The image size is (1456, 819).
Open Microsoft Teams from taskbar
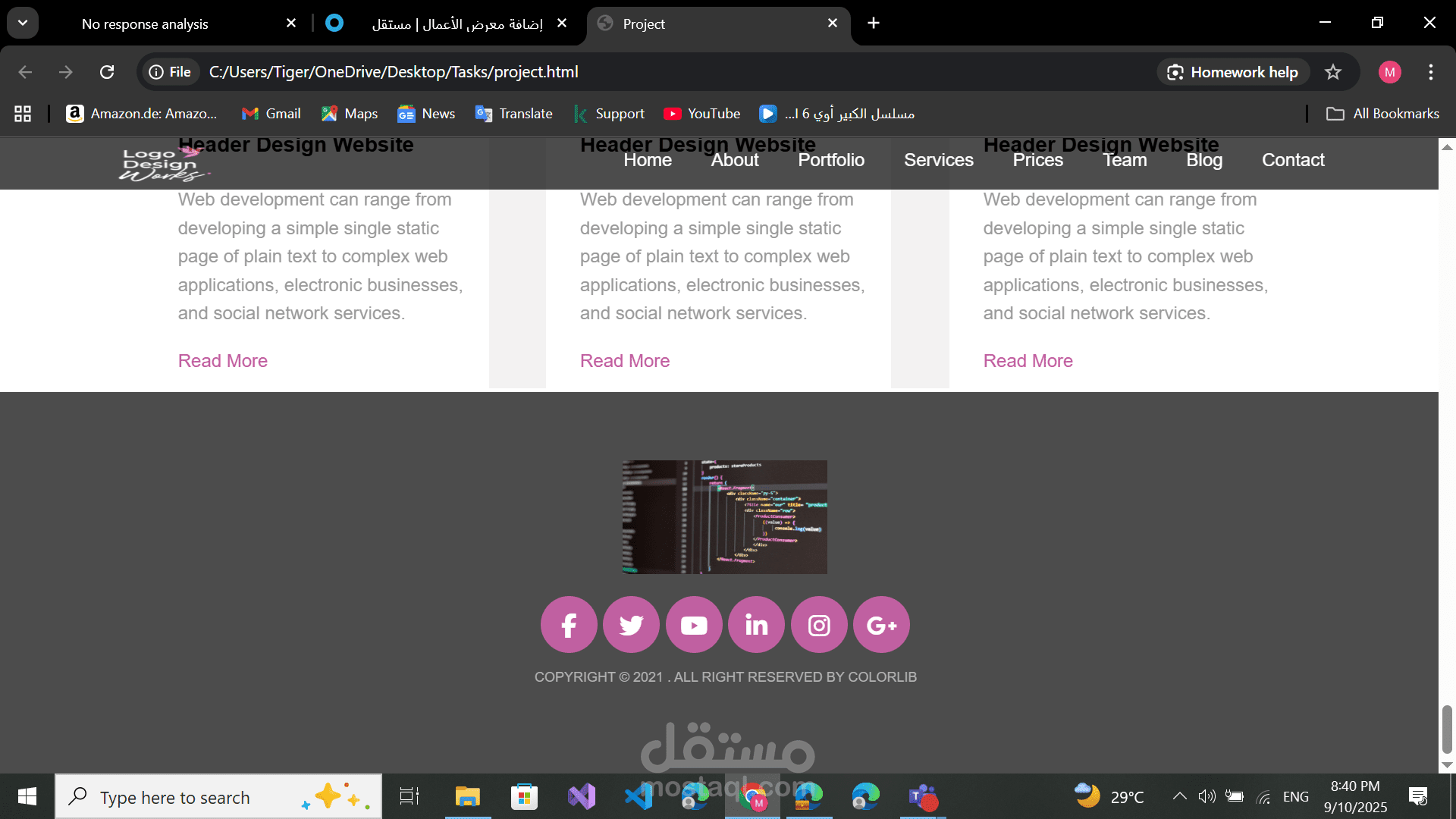point(923,796)
